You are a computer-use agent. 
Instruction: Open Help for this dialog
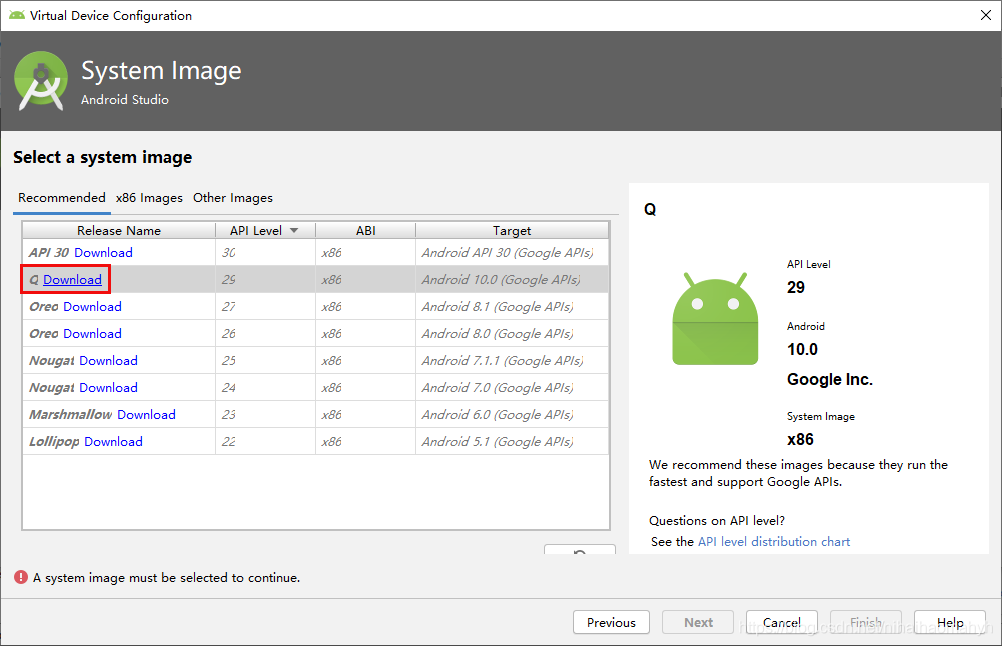(x=950, y=622)
